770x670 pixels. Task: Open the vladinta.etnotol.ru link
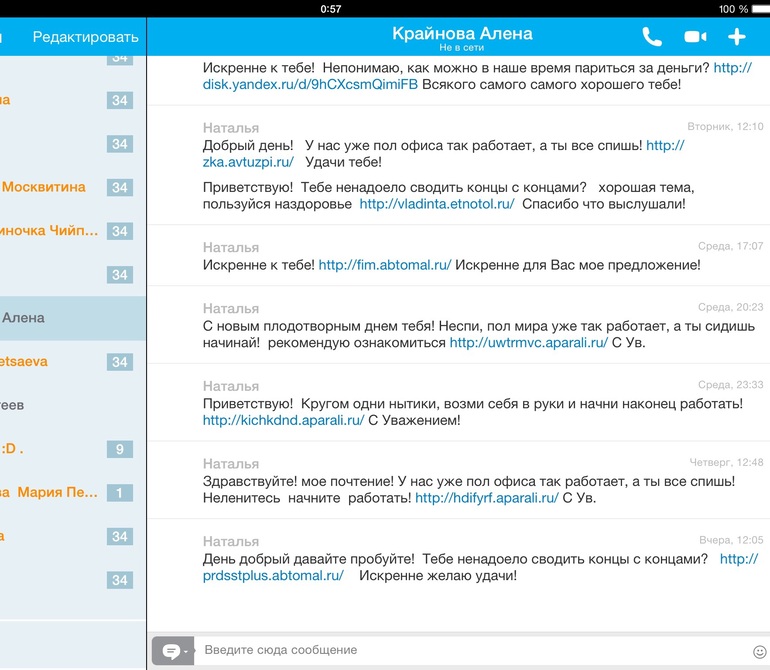pos(437,204)
